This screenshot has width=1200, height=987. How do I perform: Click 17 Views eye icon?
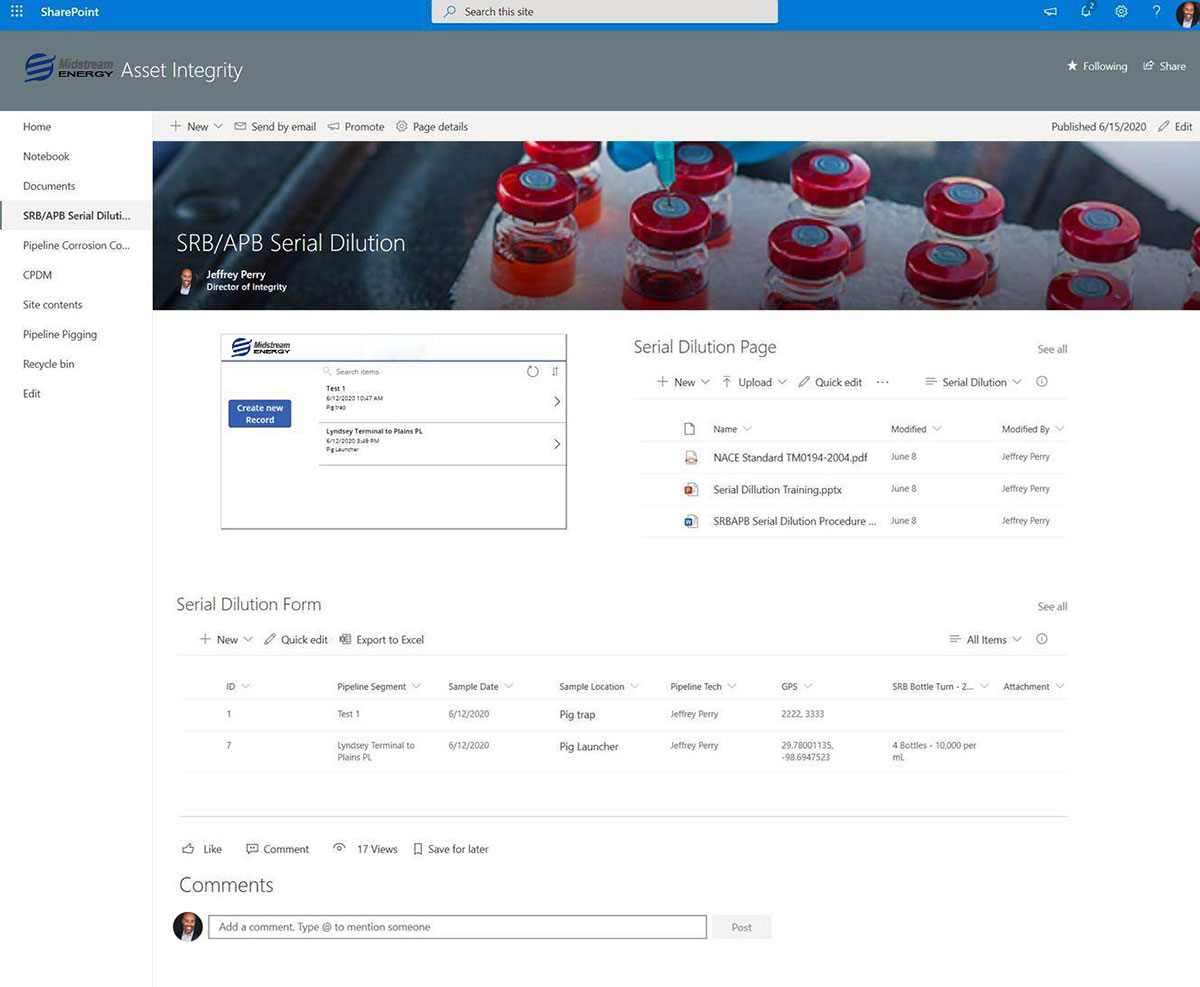tap(339, 848)
